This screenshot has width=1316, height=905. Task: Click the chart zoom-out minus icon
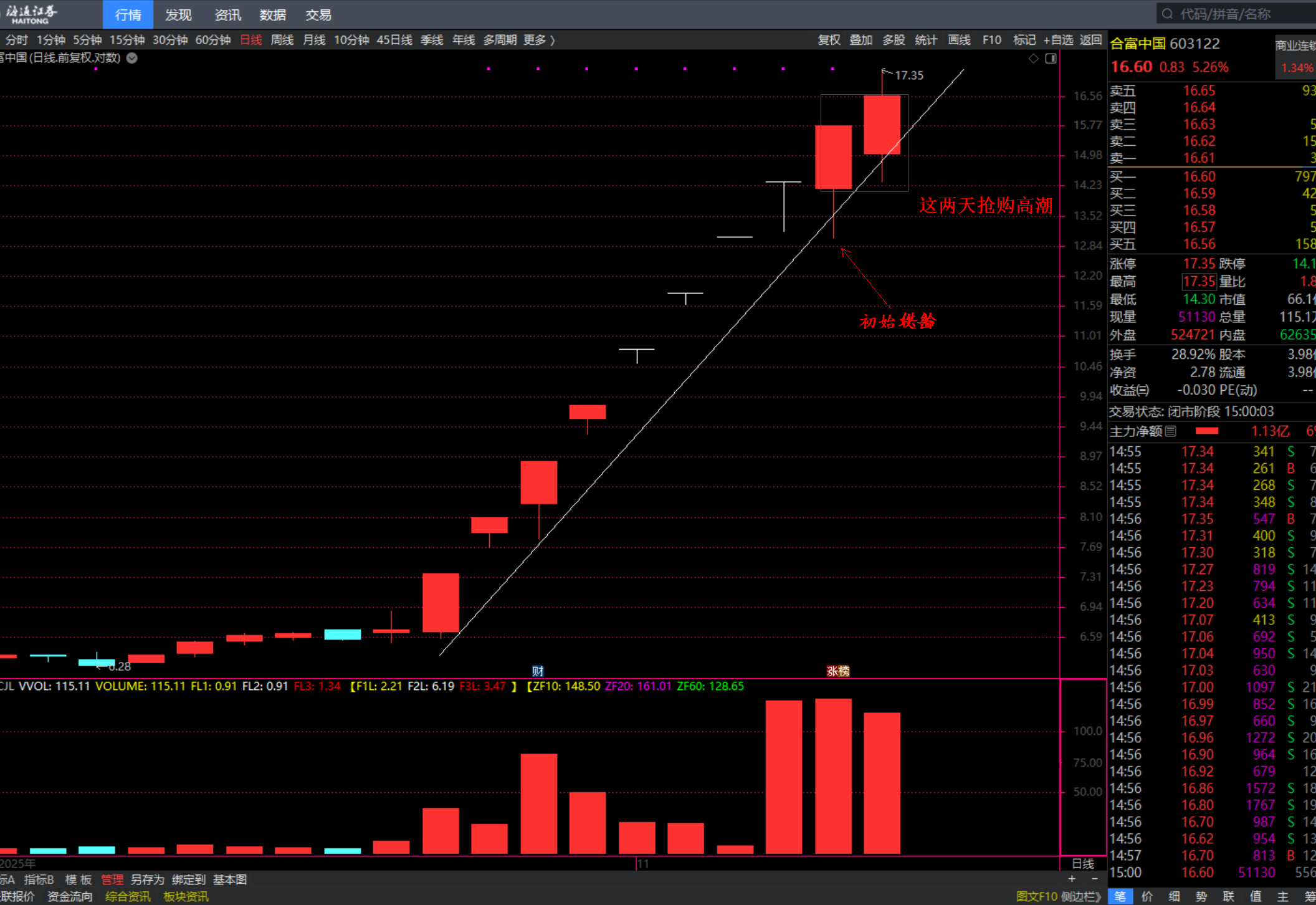coord(1095,879)
